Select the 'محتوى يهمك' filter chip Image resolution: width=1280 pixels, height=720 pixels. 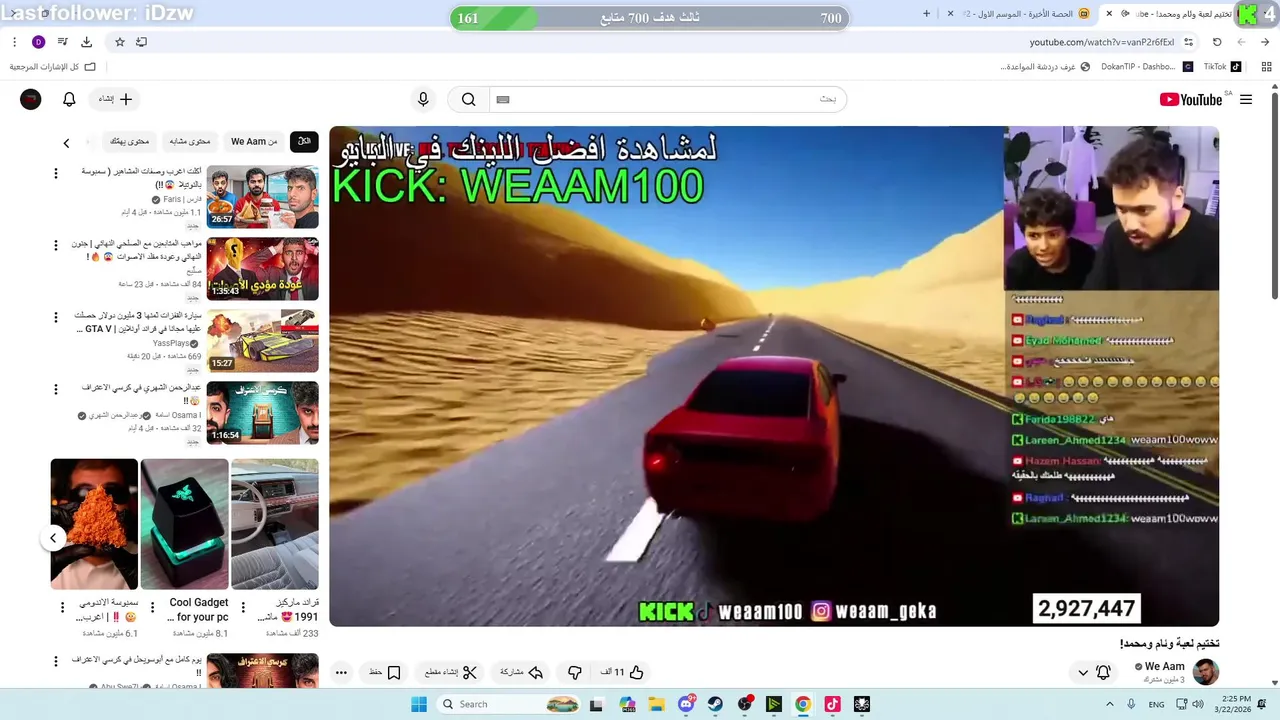pyautogui.click(x=129, y=142)
